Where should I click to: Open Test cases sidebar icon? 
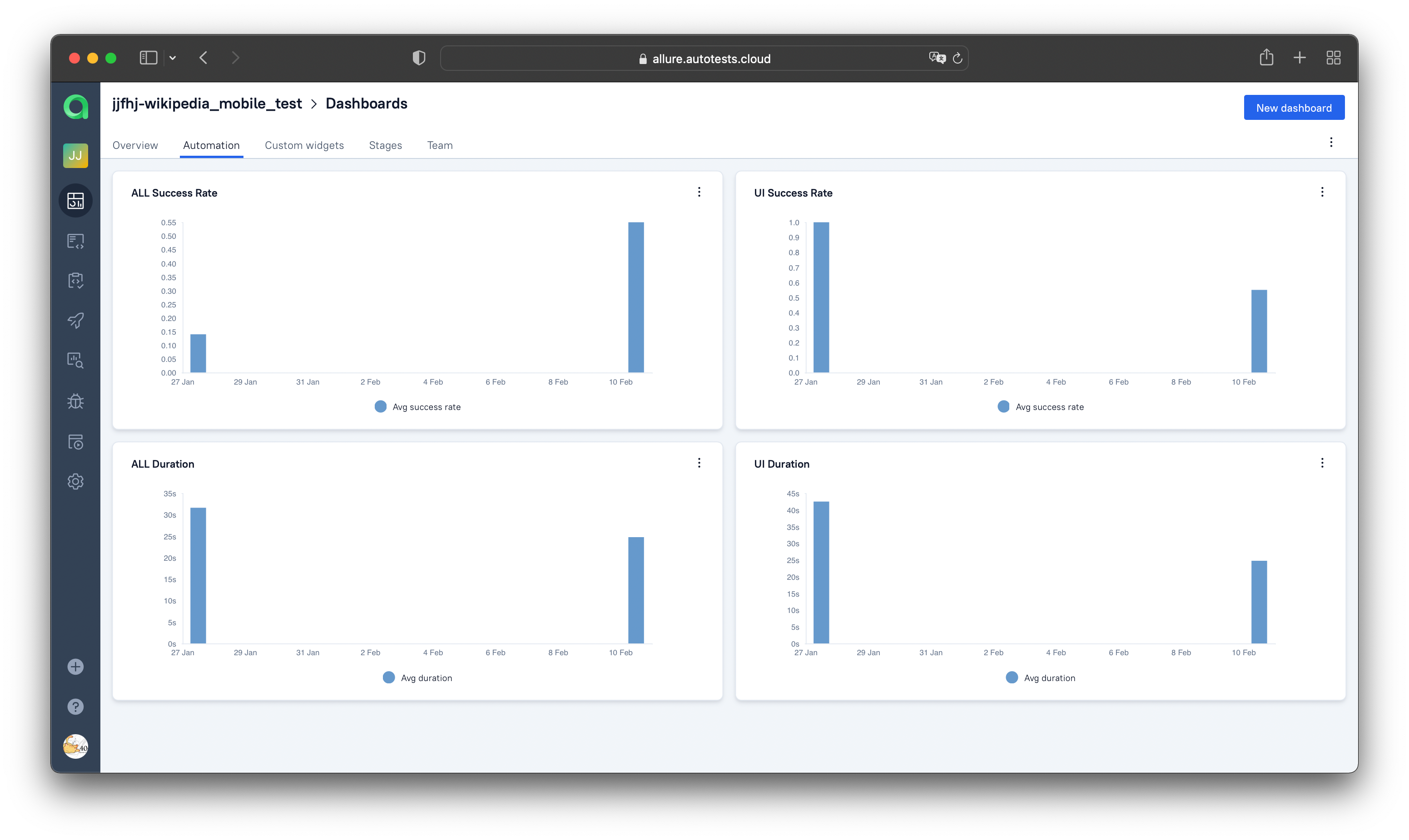click(x=75, y=241)
